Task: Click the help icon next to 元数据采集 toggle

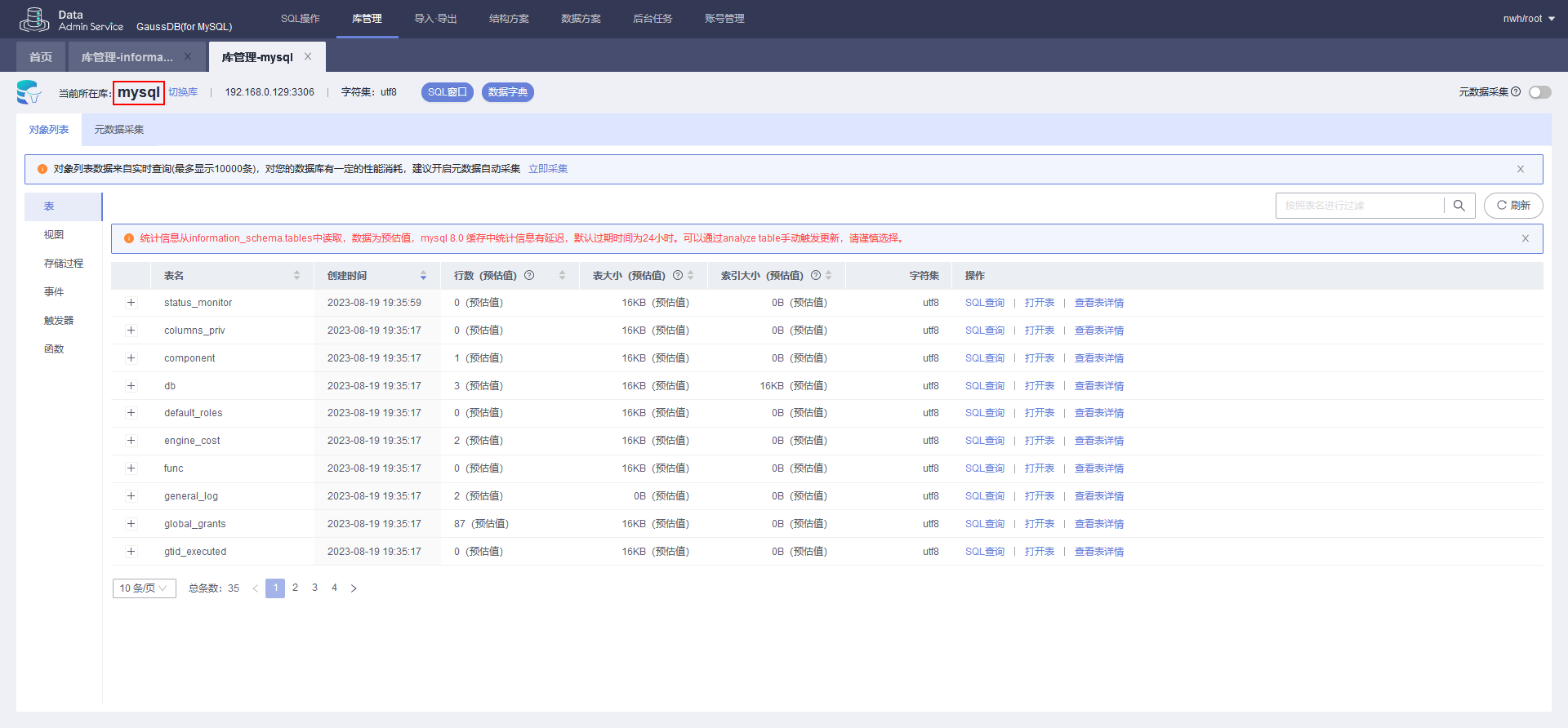Action: (x=1516, y=91)
